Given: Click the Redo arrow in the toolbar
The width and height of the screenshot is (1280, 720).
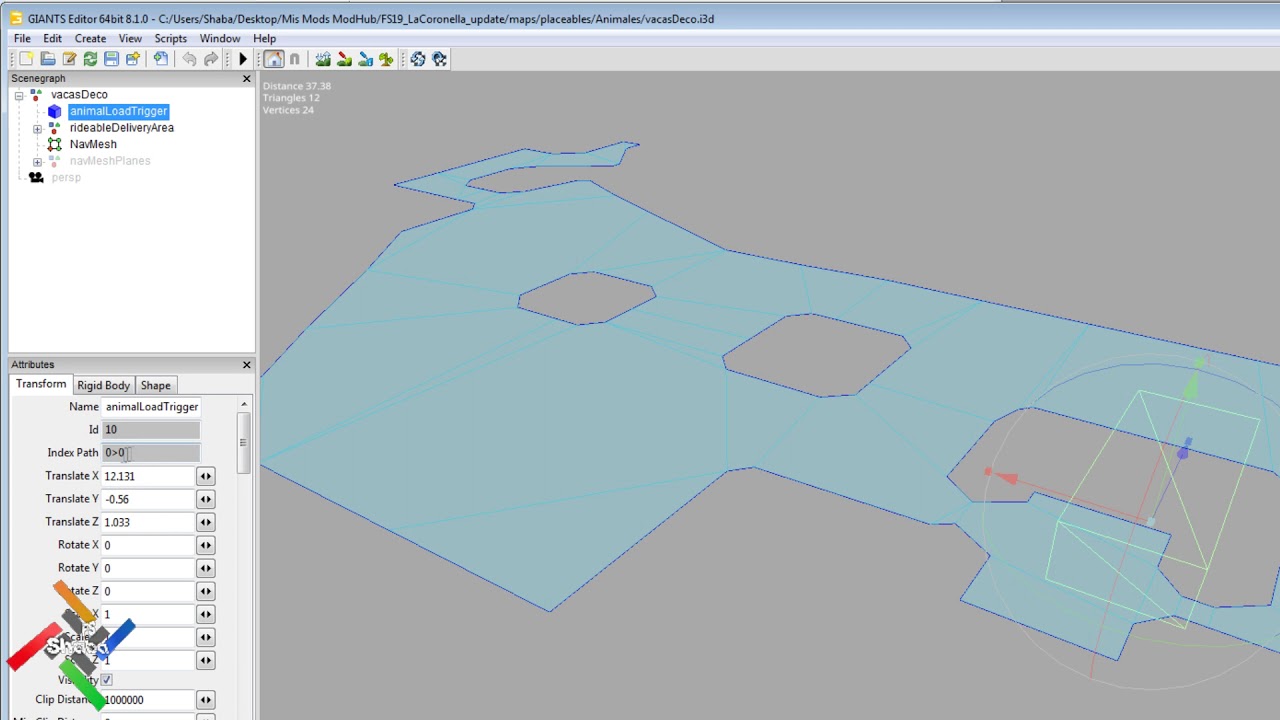Looking at the screenshot, I should (210, 59).
